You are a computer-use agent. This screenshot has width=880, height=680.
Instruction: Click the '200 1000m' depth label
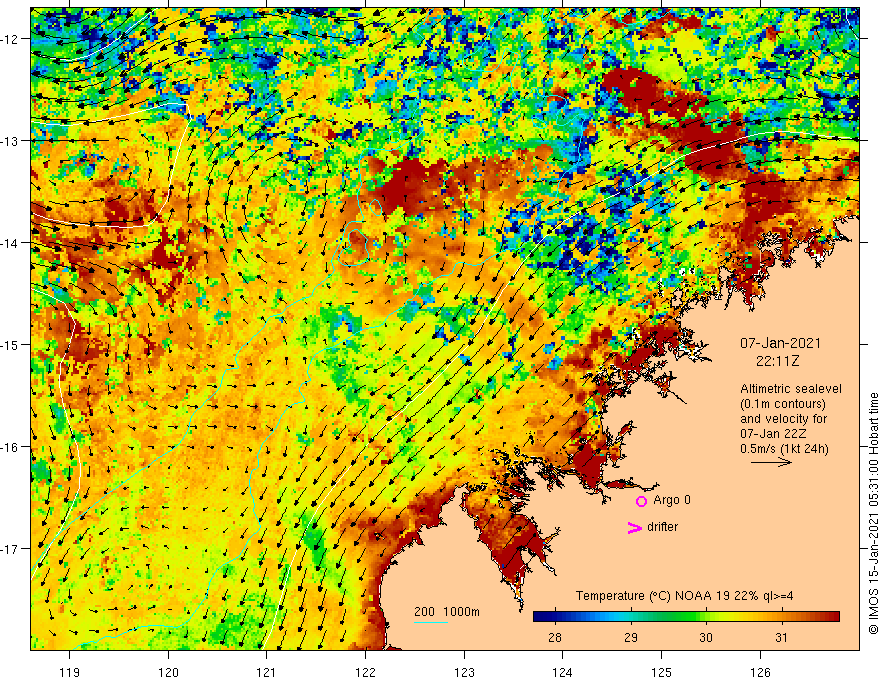pyautogui.click(x=447, y=612)
